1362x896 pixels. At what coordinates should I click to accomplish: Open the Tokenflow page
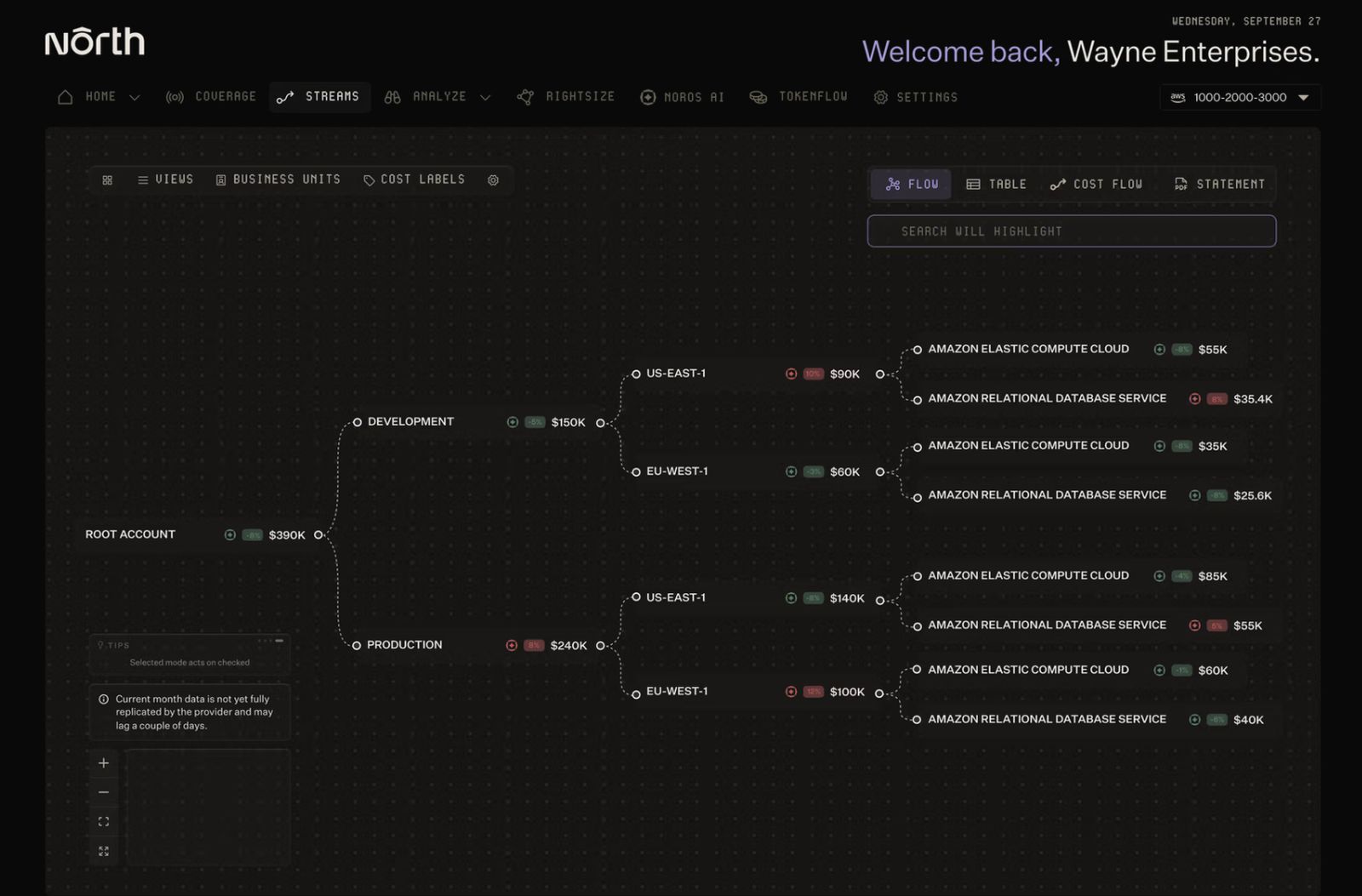coord(798,97)
